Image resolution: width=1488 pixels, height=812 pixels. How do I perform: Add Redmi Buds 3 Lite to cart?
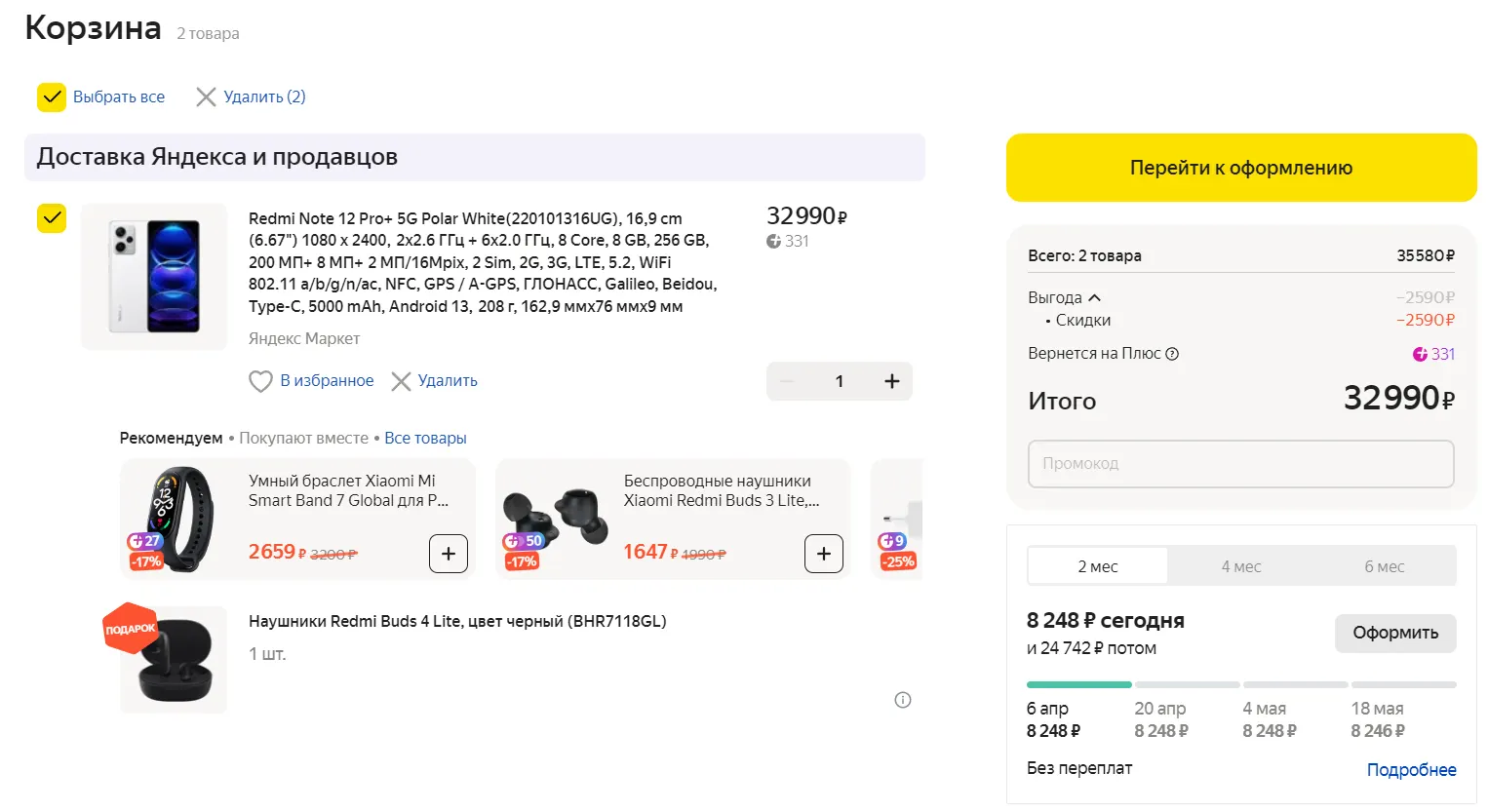point(823,554)
